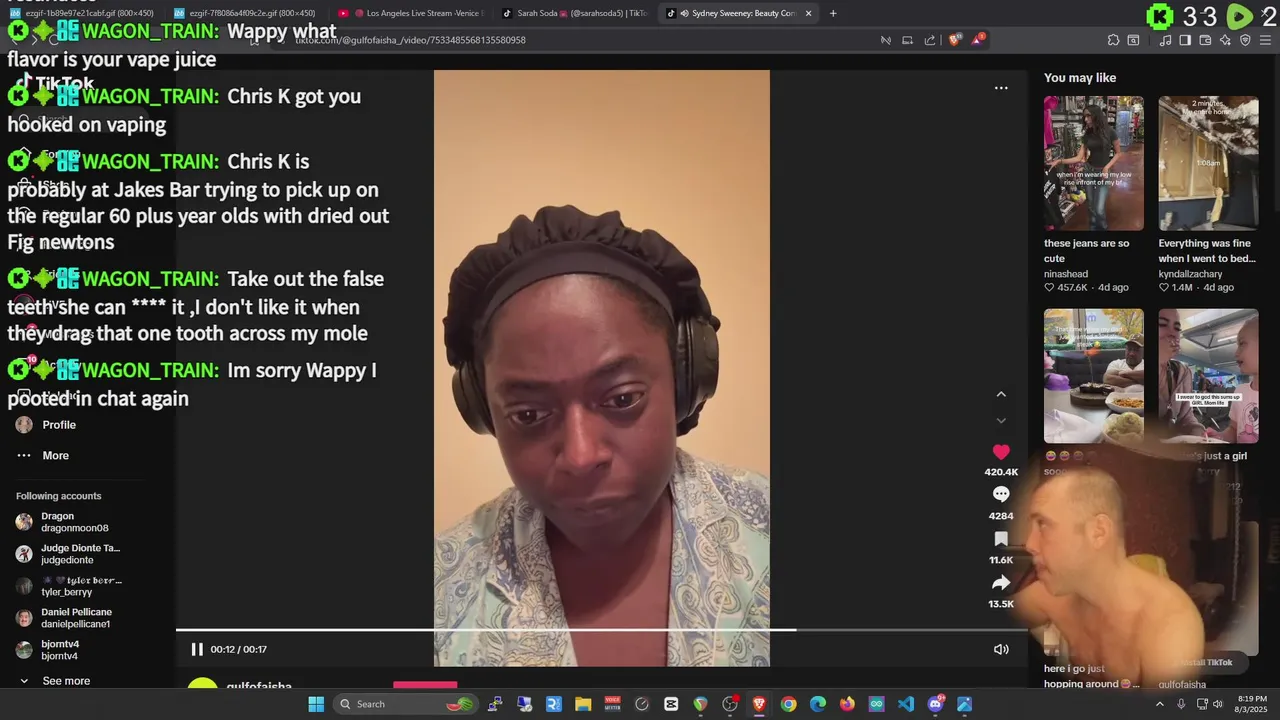
Task: Open Daniel Pellicane following account
Action: 64,618
